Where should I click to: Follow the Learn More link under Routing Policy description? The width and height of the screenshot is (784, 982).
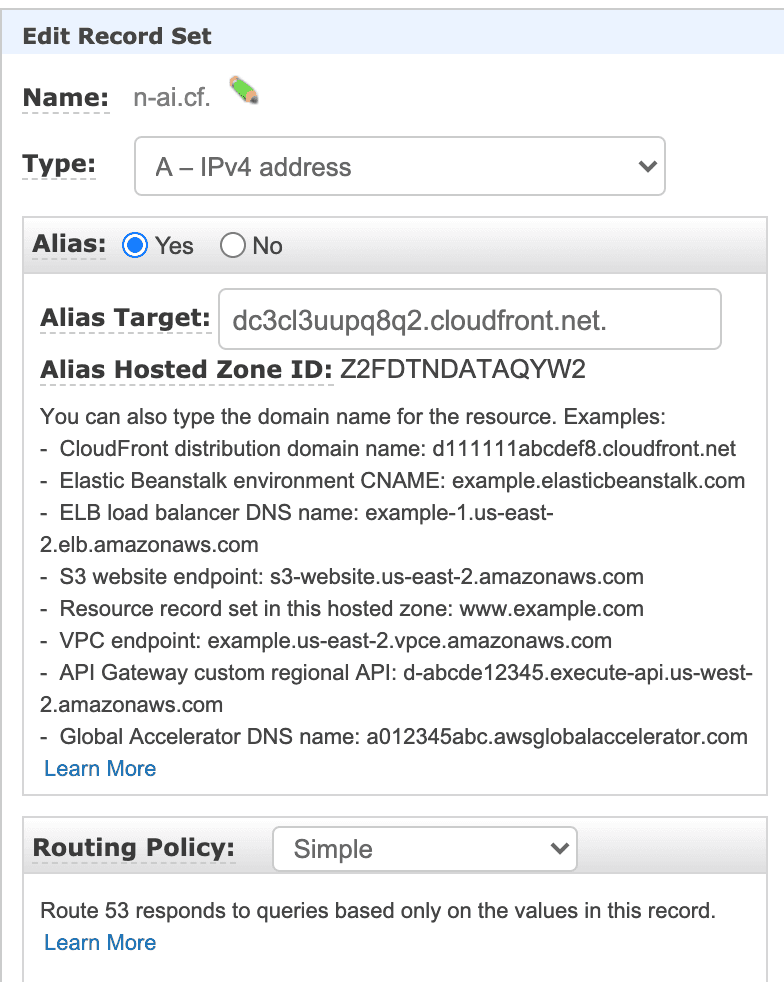click(x=100, y=943)
